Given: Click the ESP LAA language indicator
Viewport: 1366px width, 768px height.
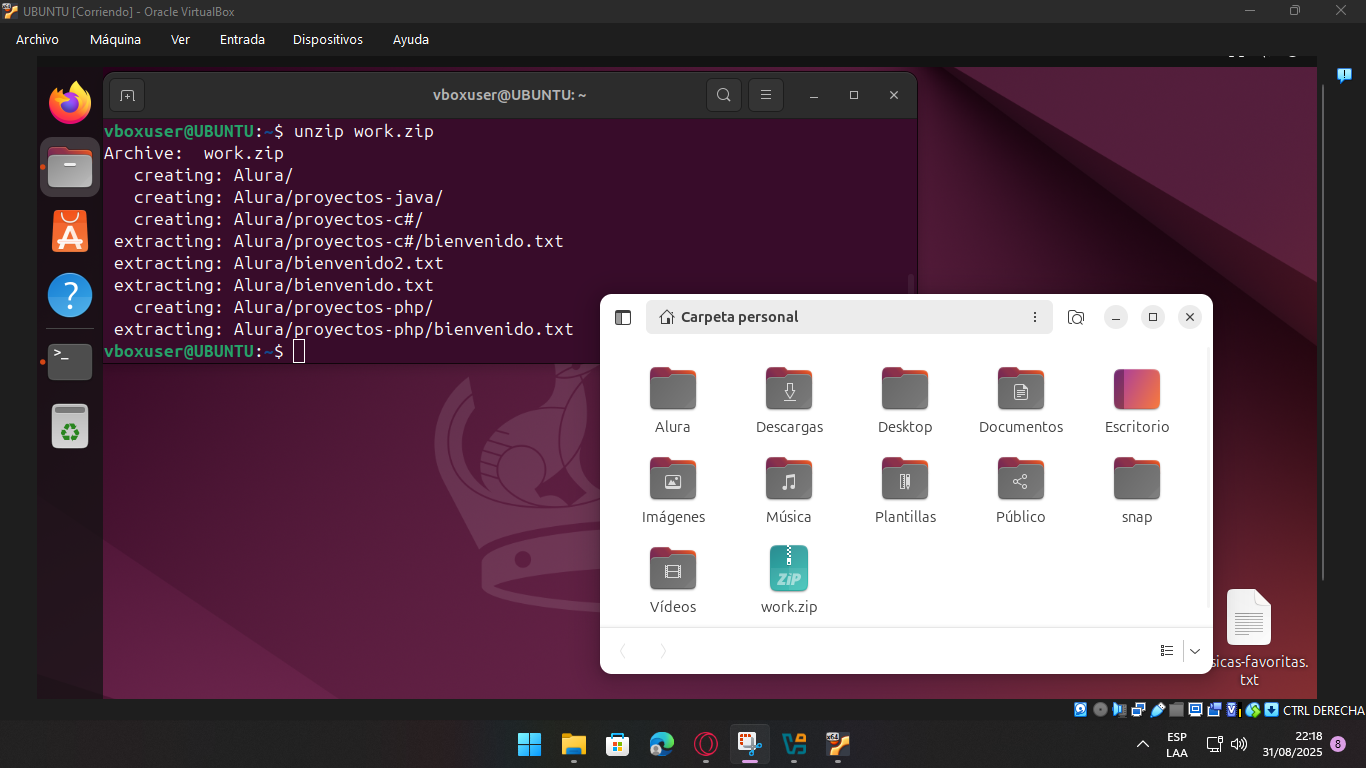Looking at the screenshot, I should [x=1177, y=744].
